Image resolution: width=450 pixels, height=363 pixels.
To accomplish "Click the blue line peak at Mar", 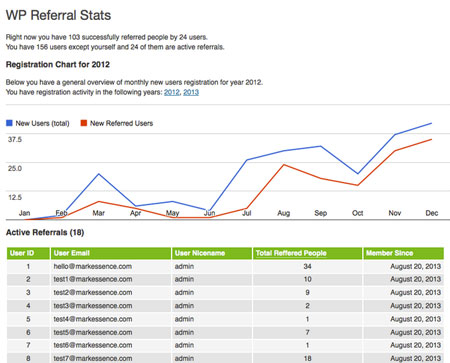I will coord(99,174).
